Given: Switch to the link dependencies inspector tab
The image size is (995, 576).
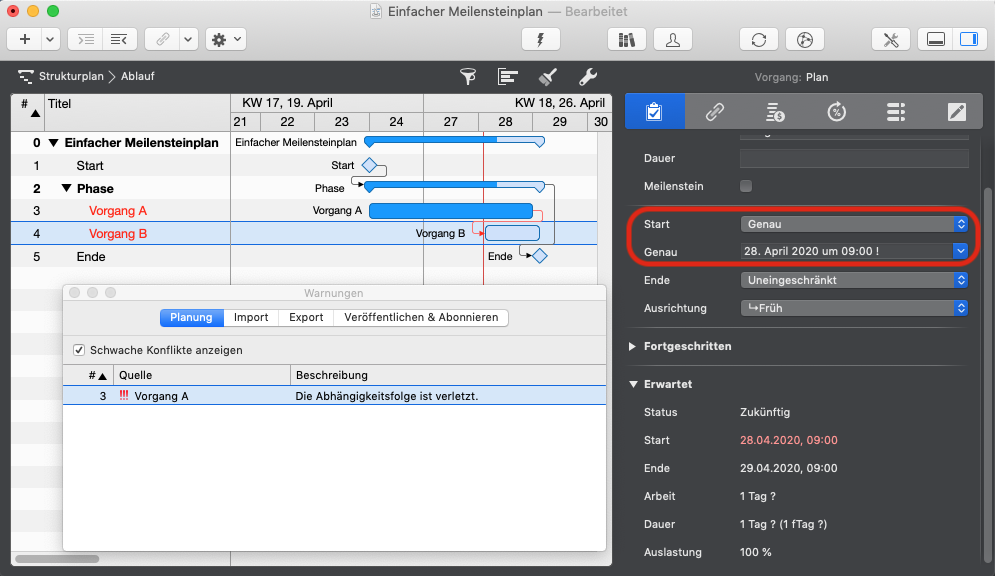Looking at the screenshot, I should point(715,111).
